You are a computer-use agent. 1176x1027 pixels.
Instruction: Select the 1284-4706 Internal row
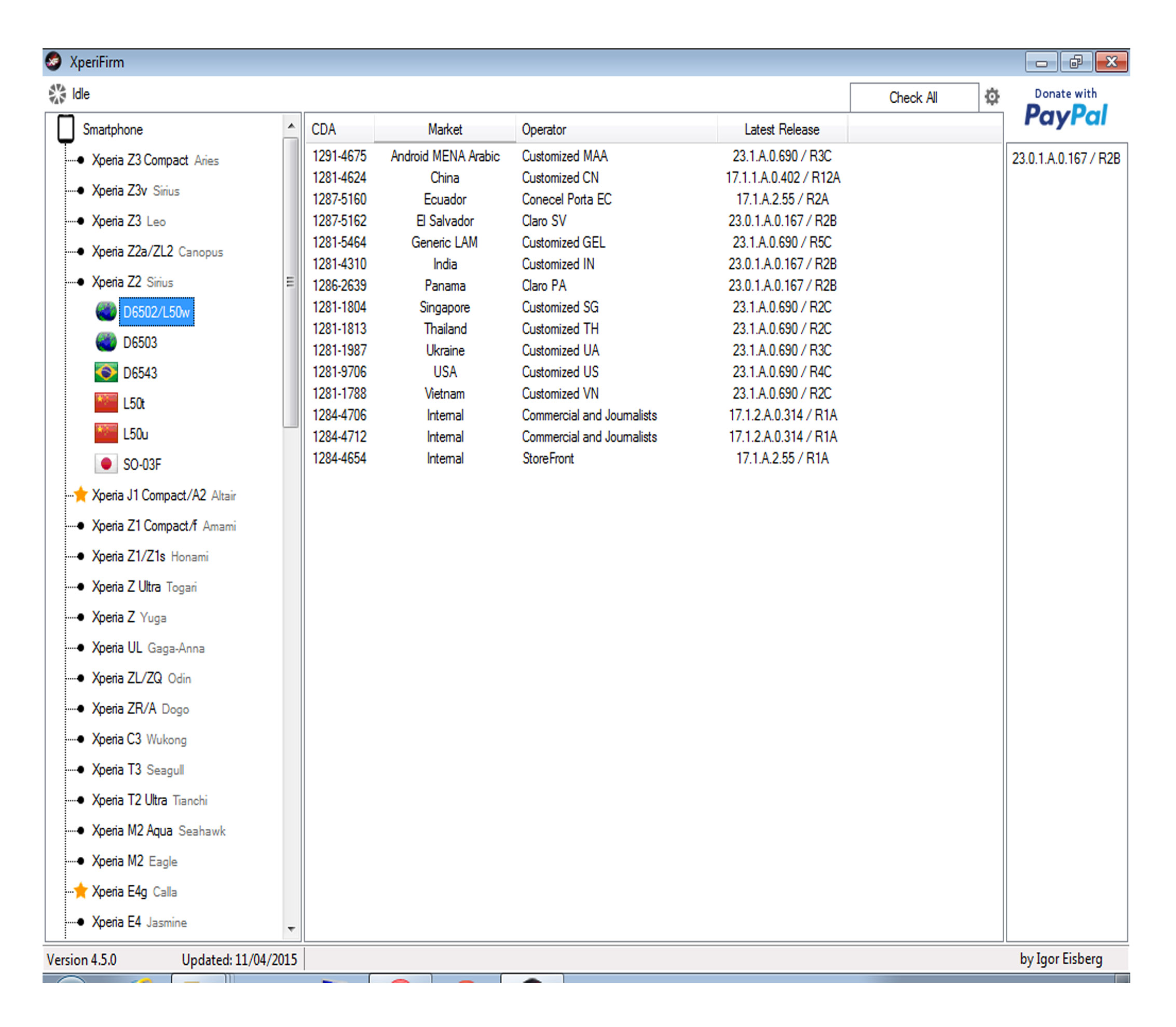[x=653, y=415]
